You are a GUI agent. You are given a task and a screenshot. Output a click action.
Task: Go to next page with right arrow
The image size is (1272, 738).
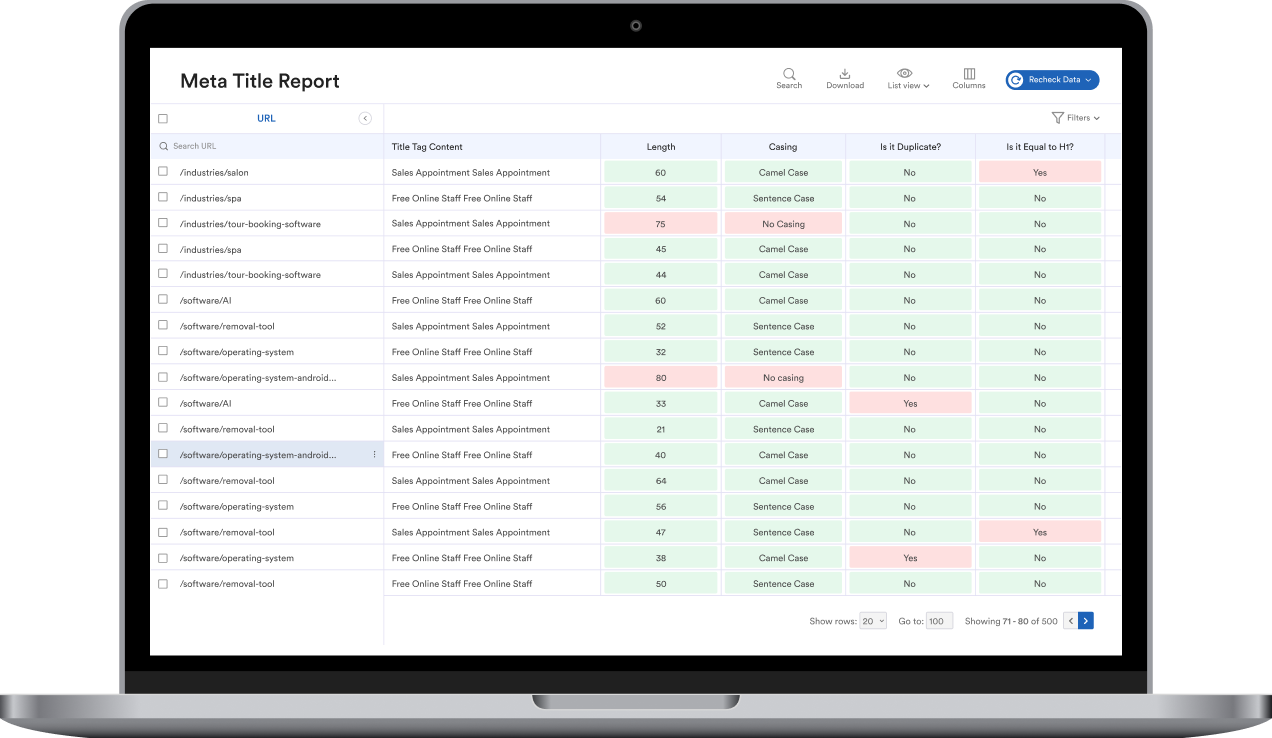[1086, 621]
